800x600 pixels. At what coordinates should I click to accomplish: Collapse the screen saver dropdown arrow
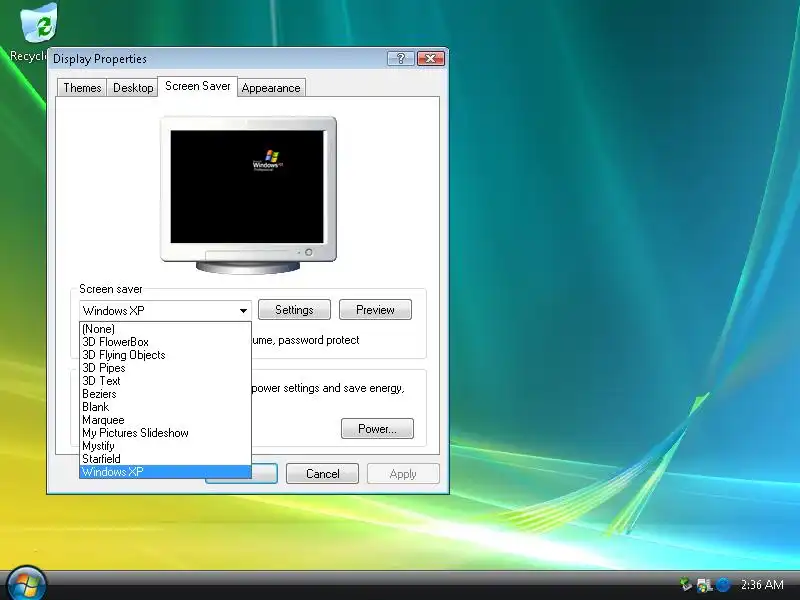pyautogui.click(x=243, y=310)
